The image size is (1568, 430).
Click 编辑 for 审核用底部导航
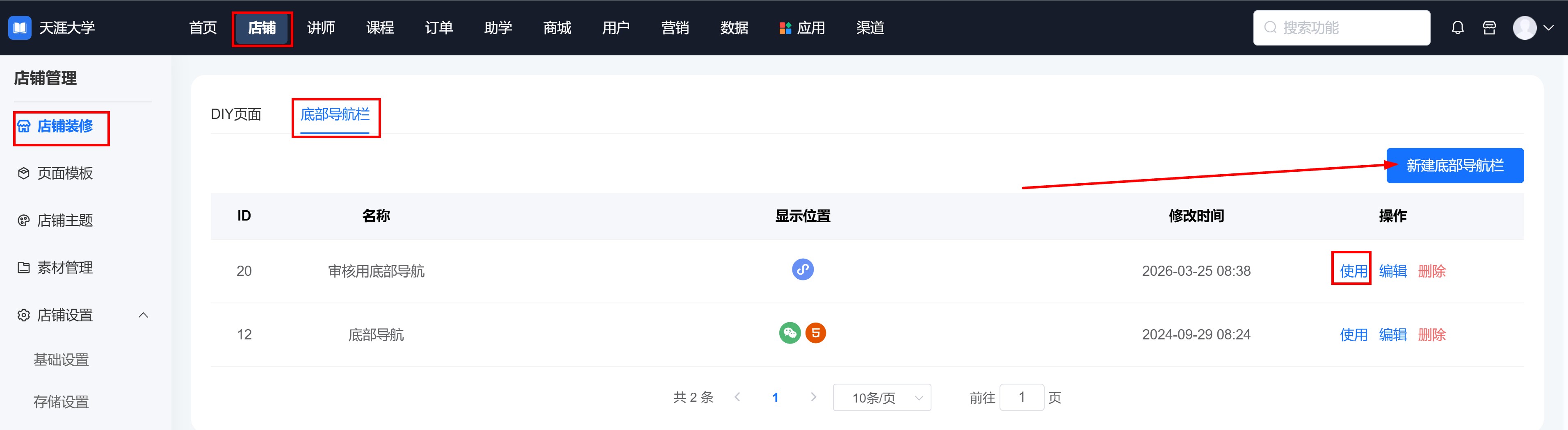pos(1392,271)
